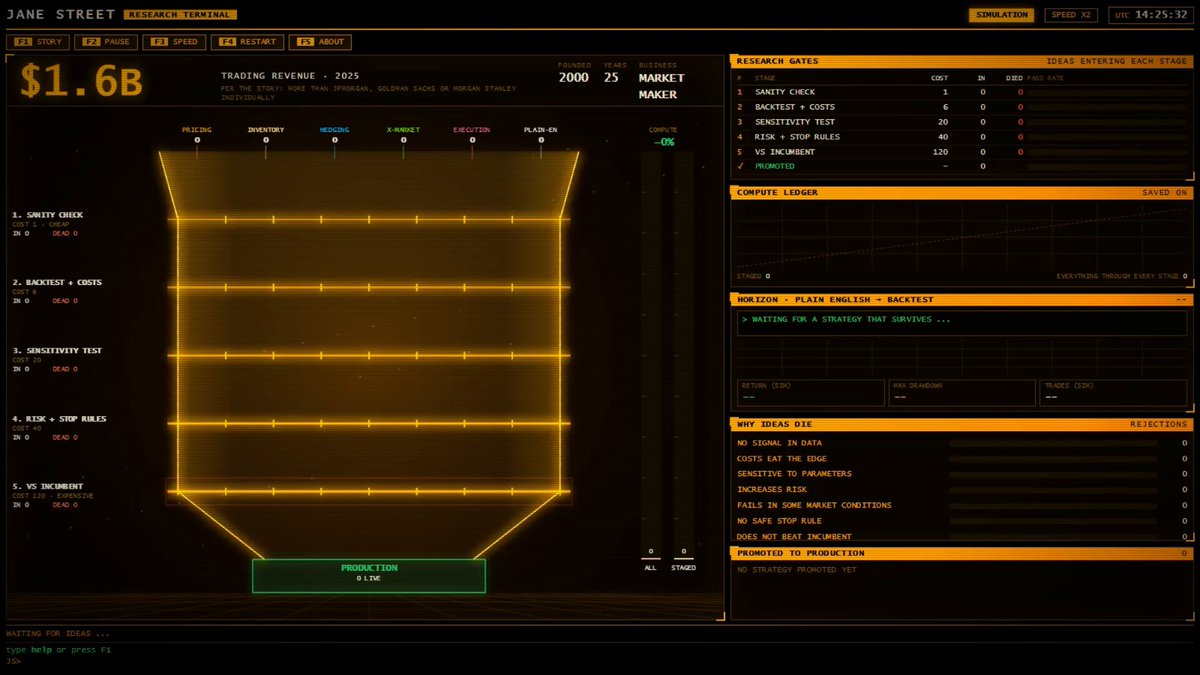Click the 'Sensitive to Parameters' rejection row
1200x675 pixels.
(x=962, y=474)
